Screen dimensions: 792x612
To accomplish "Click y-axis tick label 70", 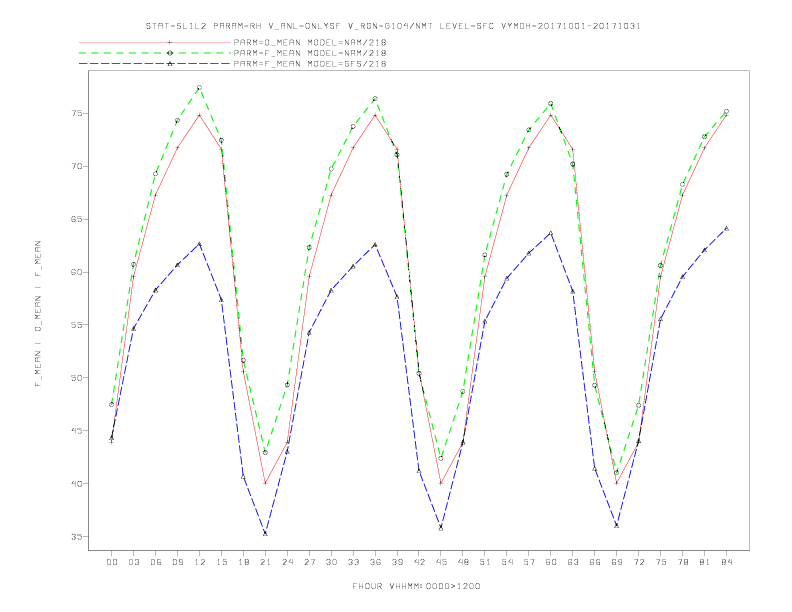I will point(77,166).
